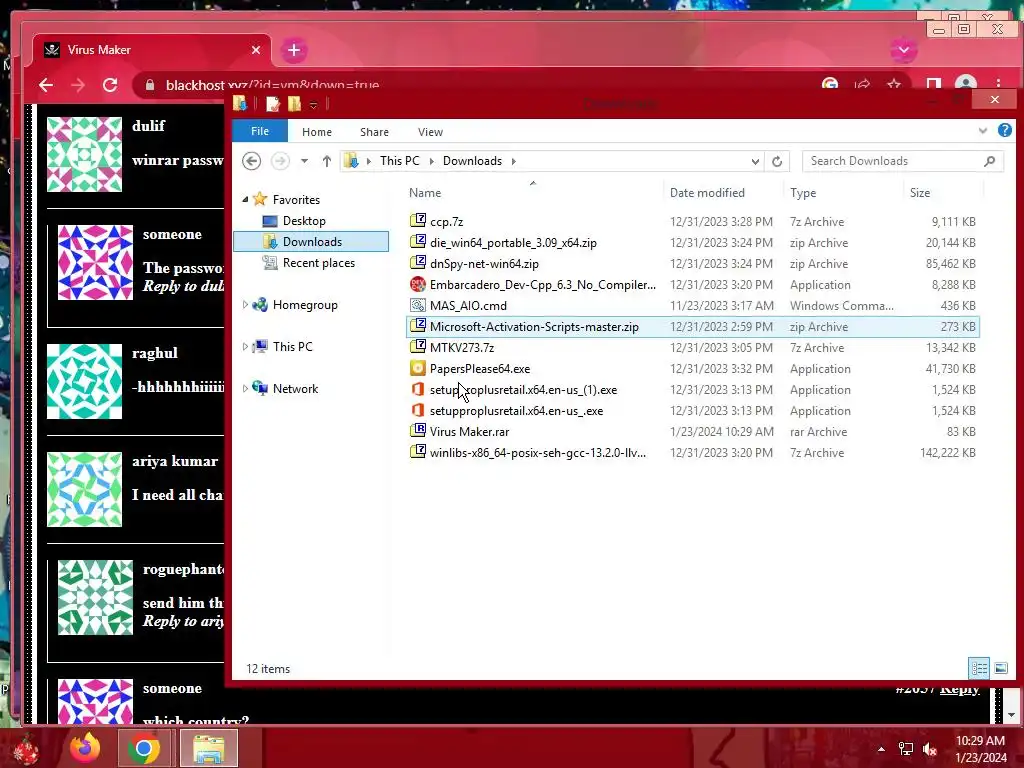Click the Chrome address bar URL
Screen dimensions: 1024x768
[272, 85]
